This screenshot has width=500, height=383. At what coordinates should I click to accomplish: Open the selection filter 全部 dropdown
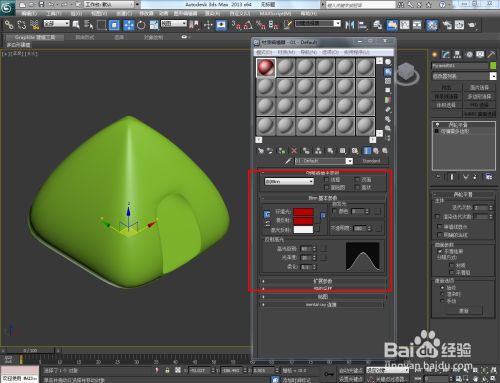point(57,24)
